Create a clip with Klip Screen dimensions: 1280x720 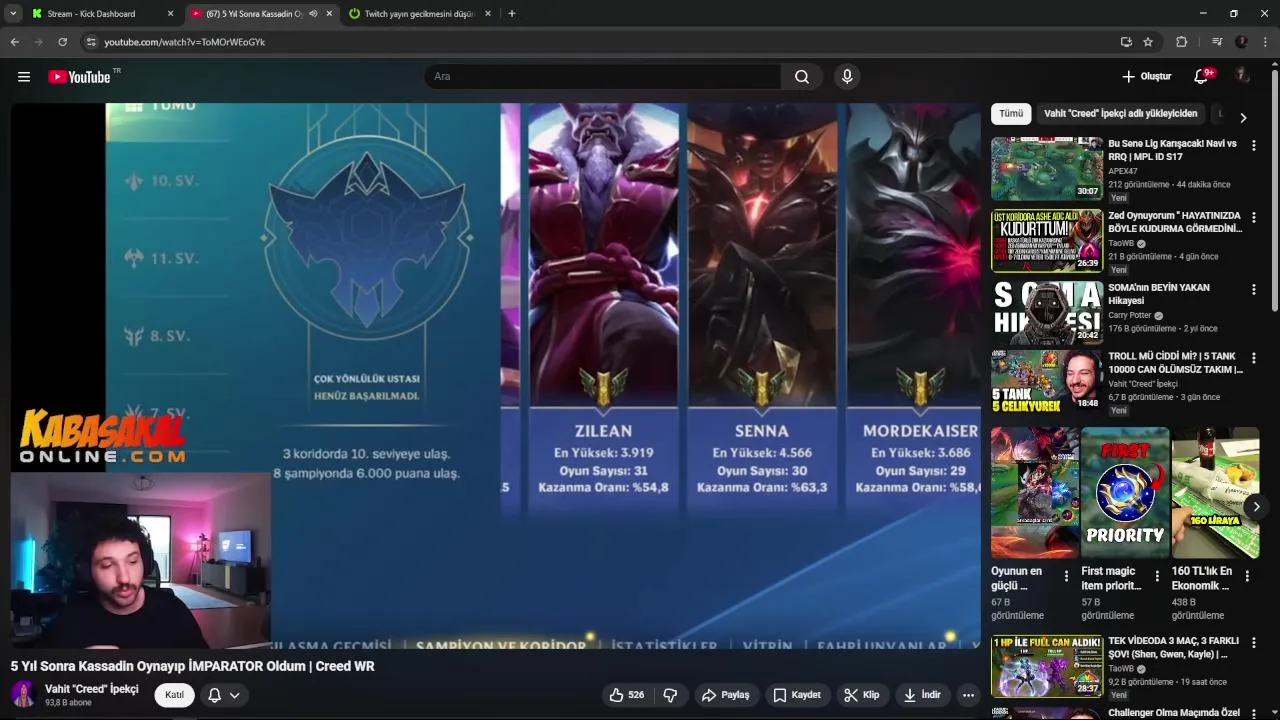861,695
